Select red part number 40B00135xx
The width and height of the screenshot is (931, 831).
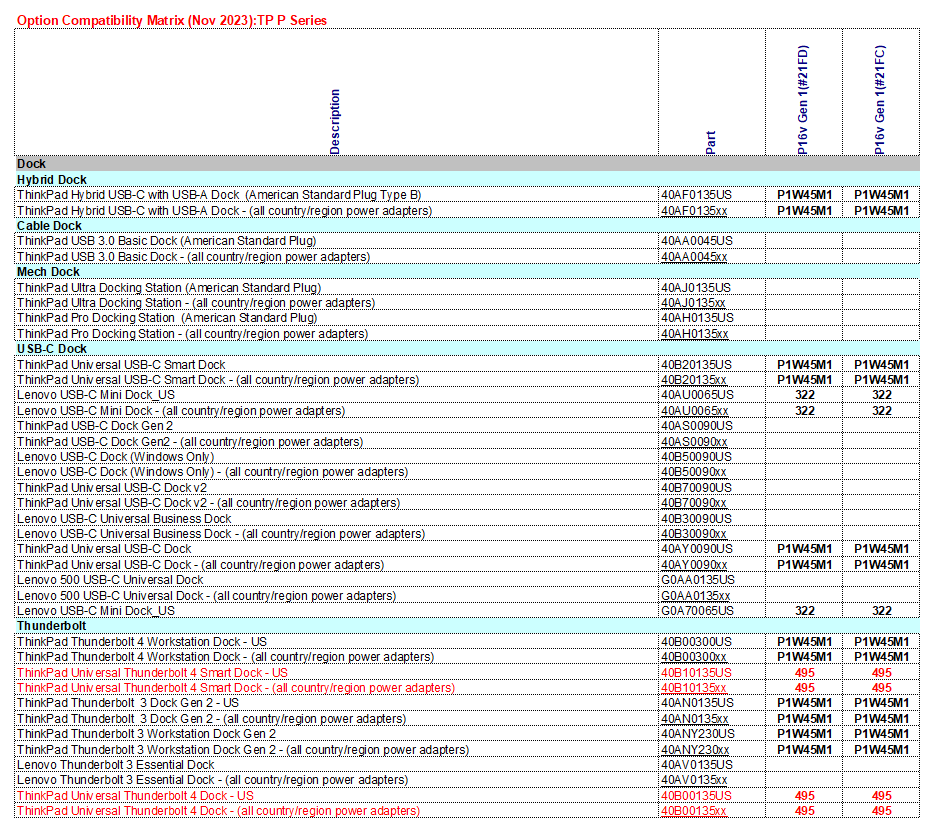tap(694, 811)
